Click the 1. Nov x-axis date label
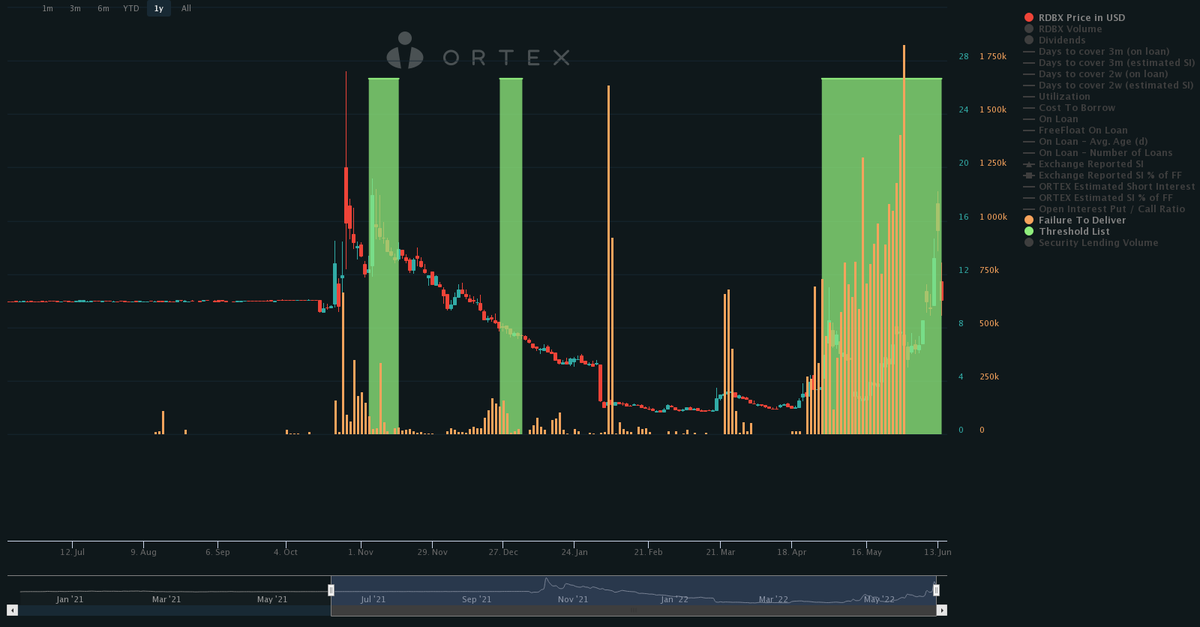The image size is (1200, 627). tap(361, 552)
